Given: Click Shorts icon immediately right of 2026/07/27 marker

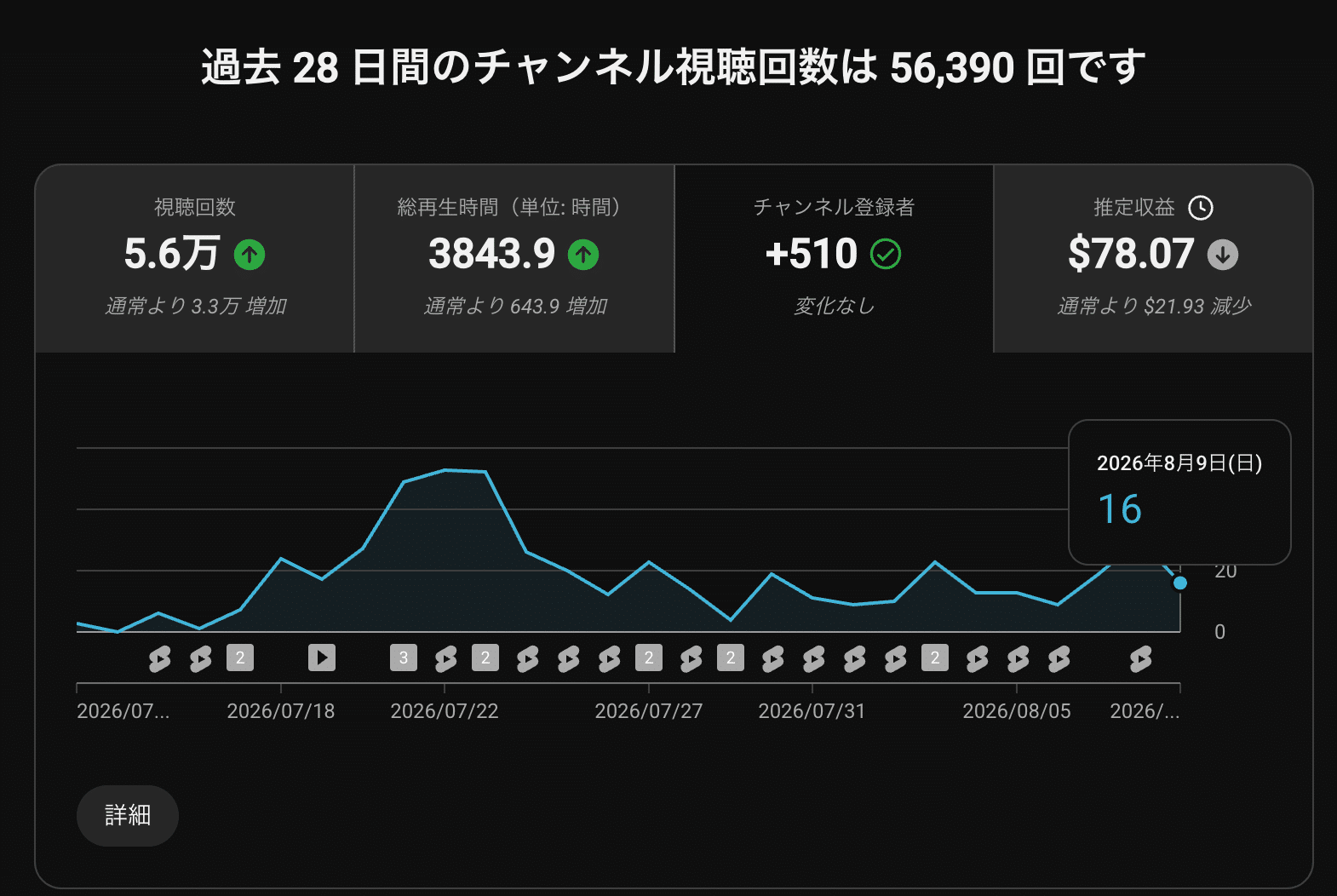Looking at the screenshot, I should pyautogui.click(x=691, y=658).
